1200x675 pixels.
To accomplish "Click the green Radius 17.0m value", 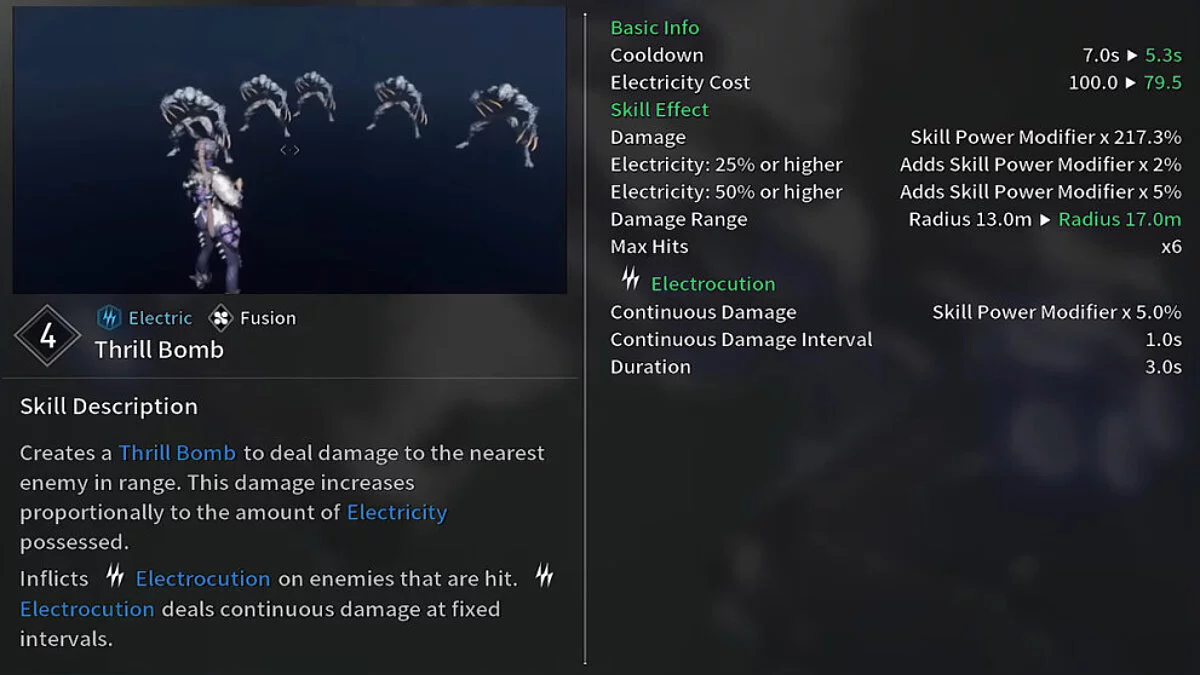I will (1120, 220).
